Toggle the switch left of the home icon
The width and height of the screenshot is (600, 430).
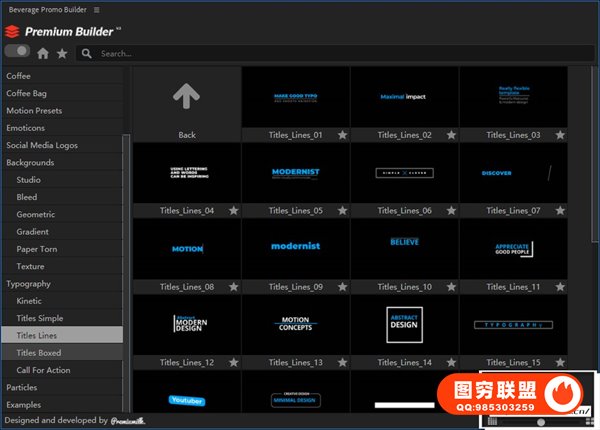point(17,51)
